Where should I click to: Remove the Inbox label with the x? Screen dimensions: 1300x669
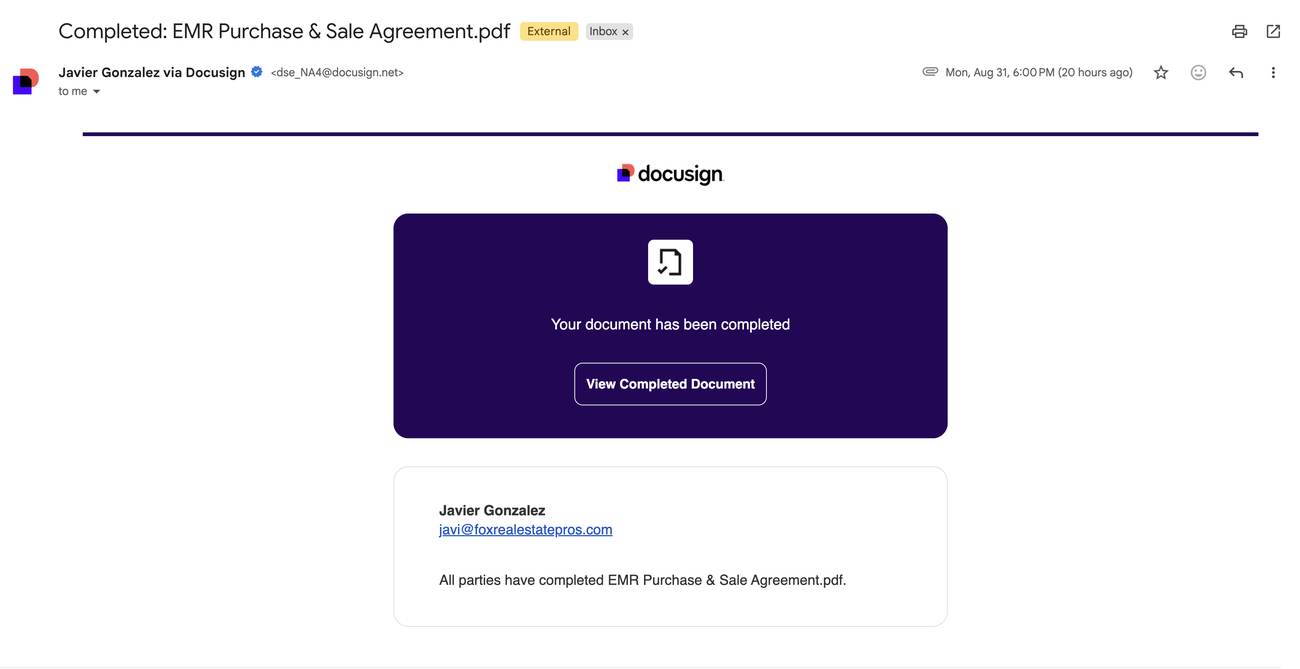[x=626, y=32]
